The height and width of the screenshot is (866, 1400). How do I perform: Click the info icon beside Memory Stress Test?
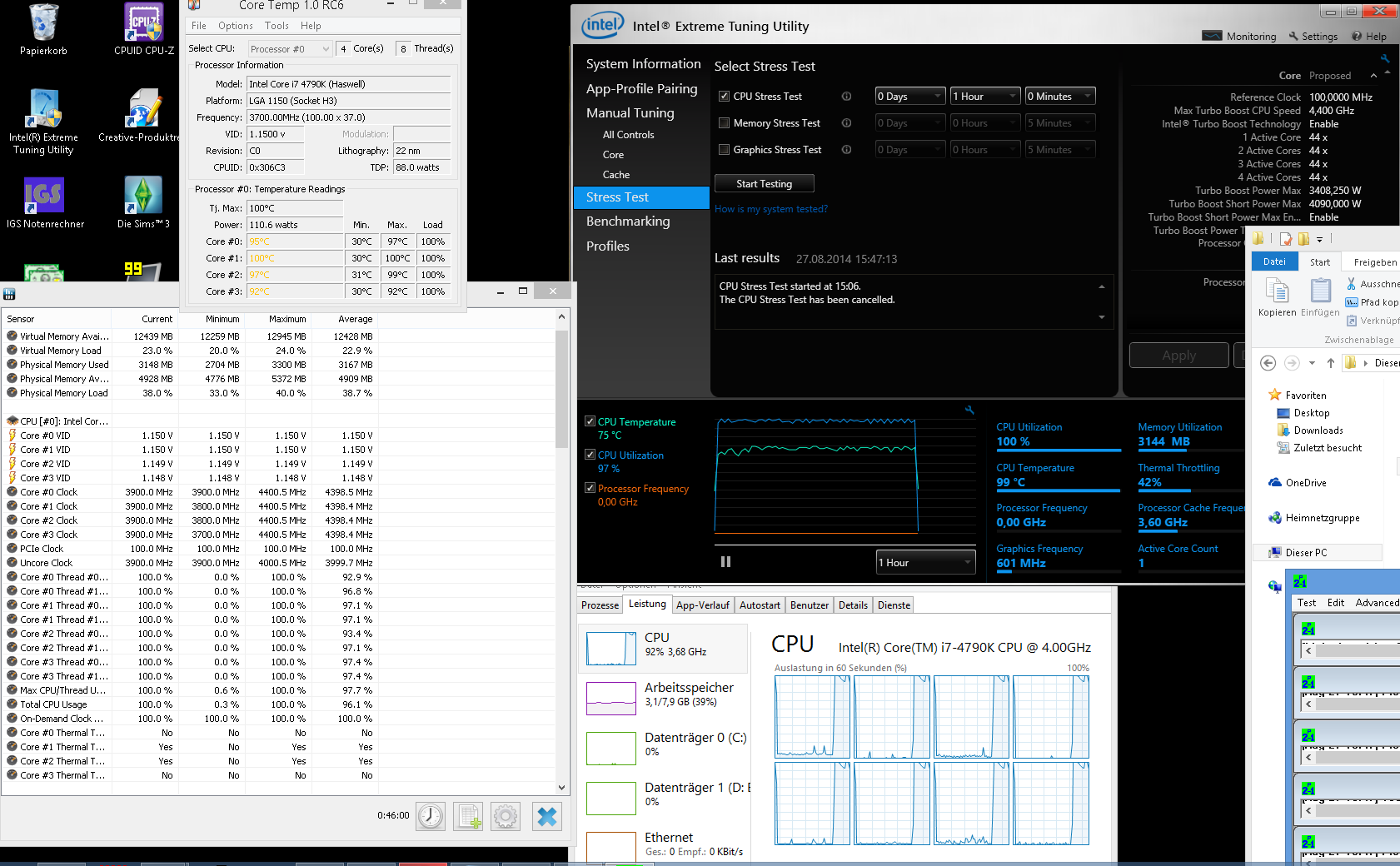point(846,123)
